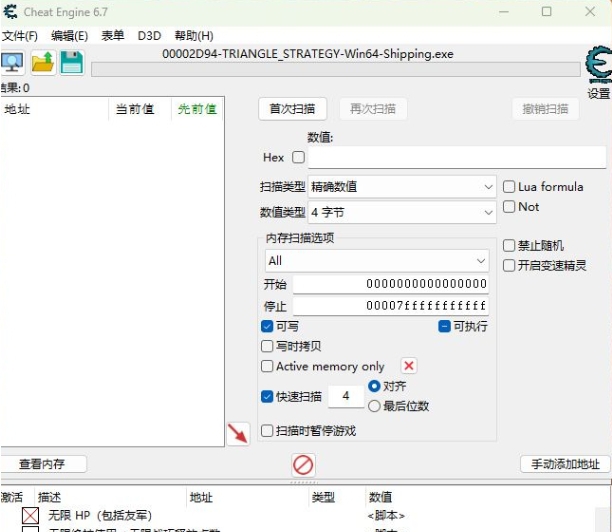Enable the Lua formula checkbox

tap(509, 187)
